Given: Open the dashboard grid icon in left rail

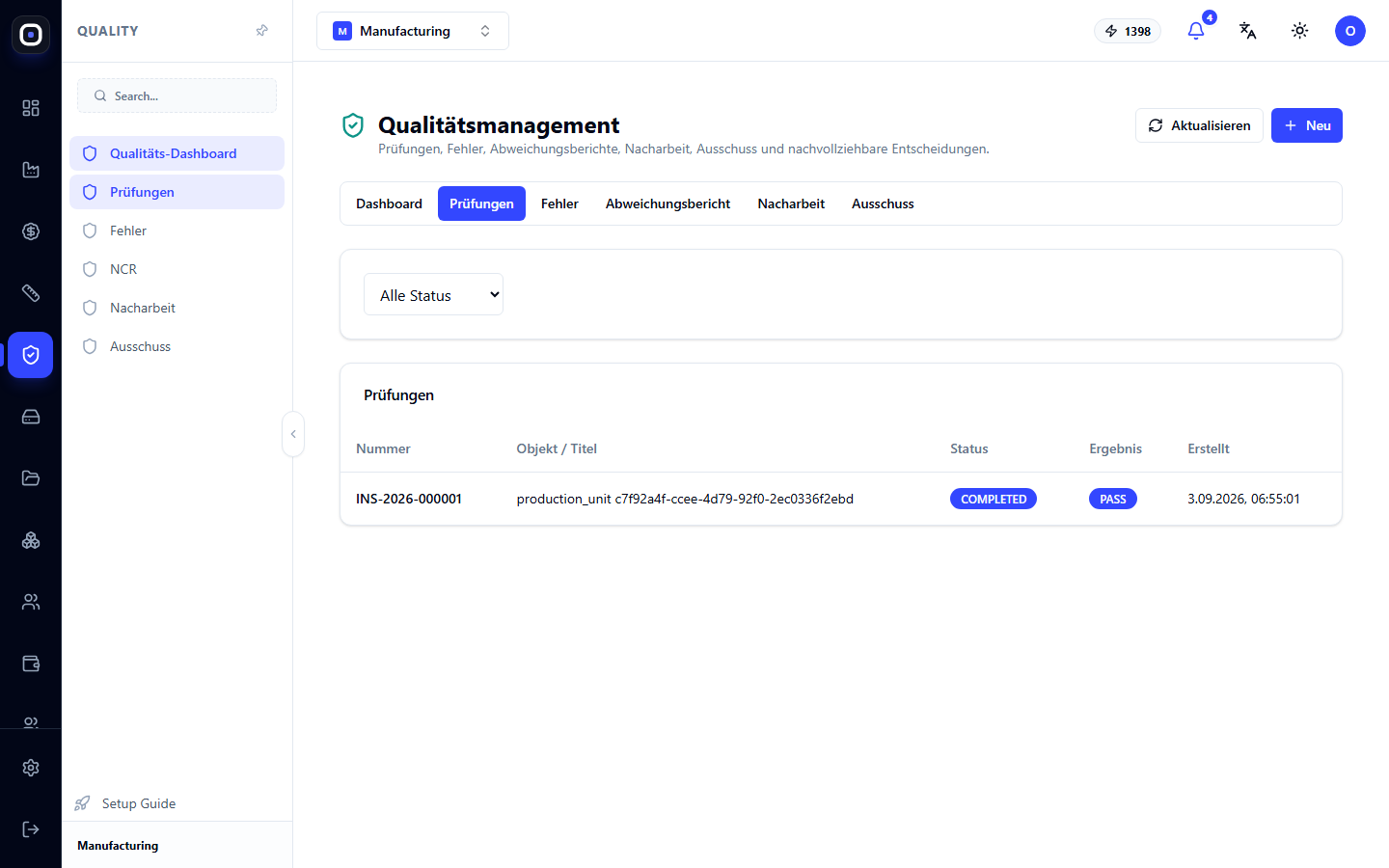Looking at the screenshot, I should [x=31, y=108].
